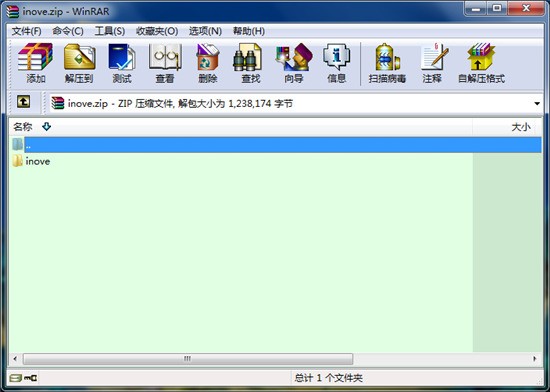The image size is (550, 392).
Task: Maximize the WinRAR window
Action: coord(497,8)
